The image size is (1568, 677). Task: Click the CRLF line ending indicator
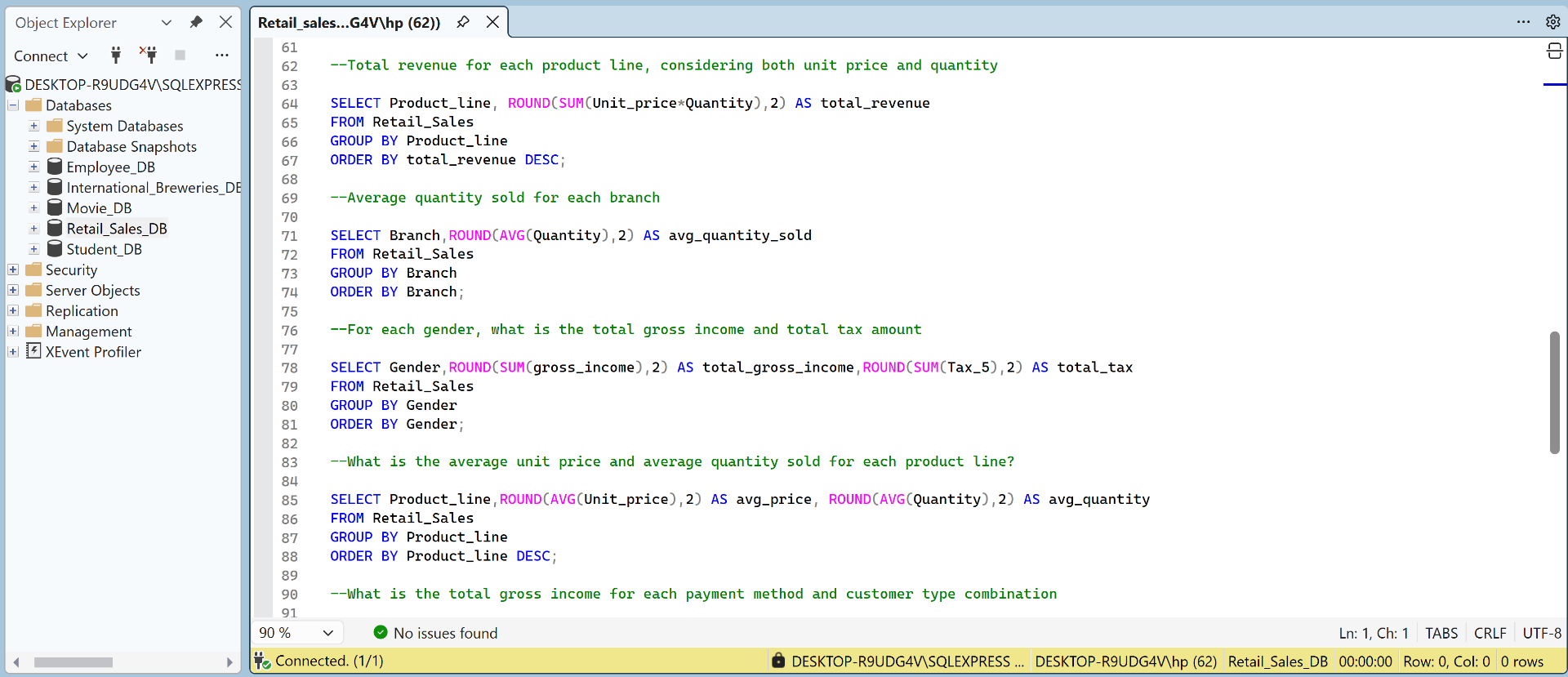tap(1490, 633)
